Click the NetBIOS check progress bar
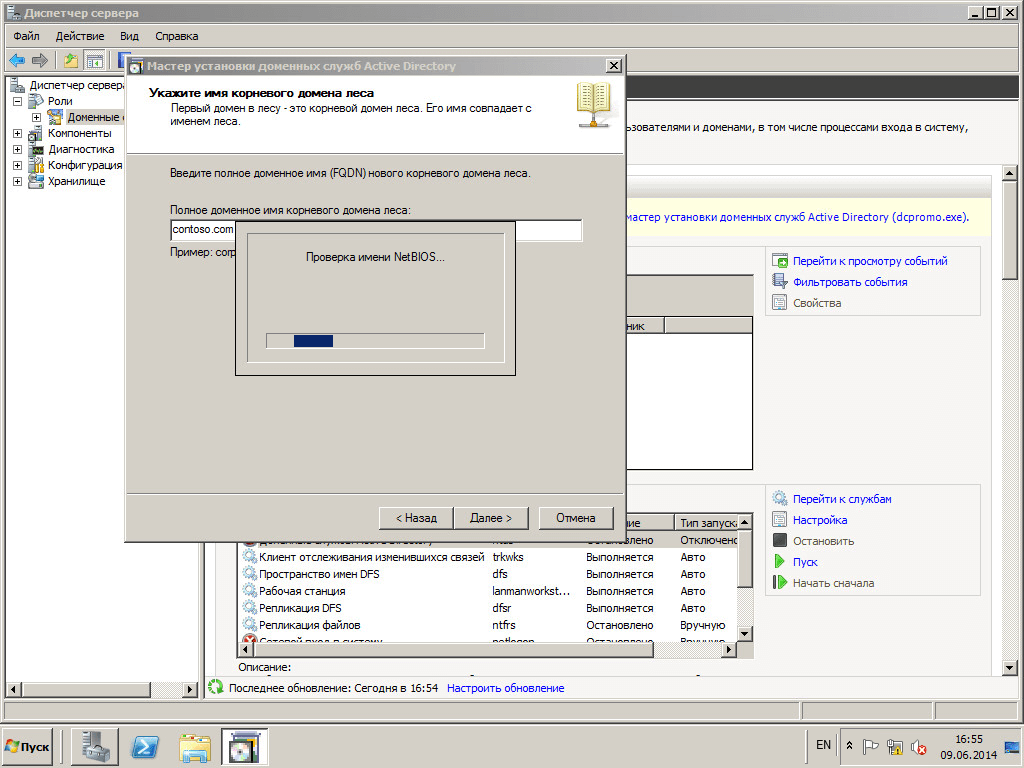 coord(375,341)
